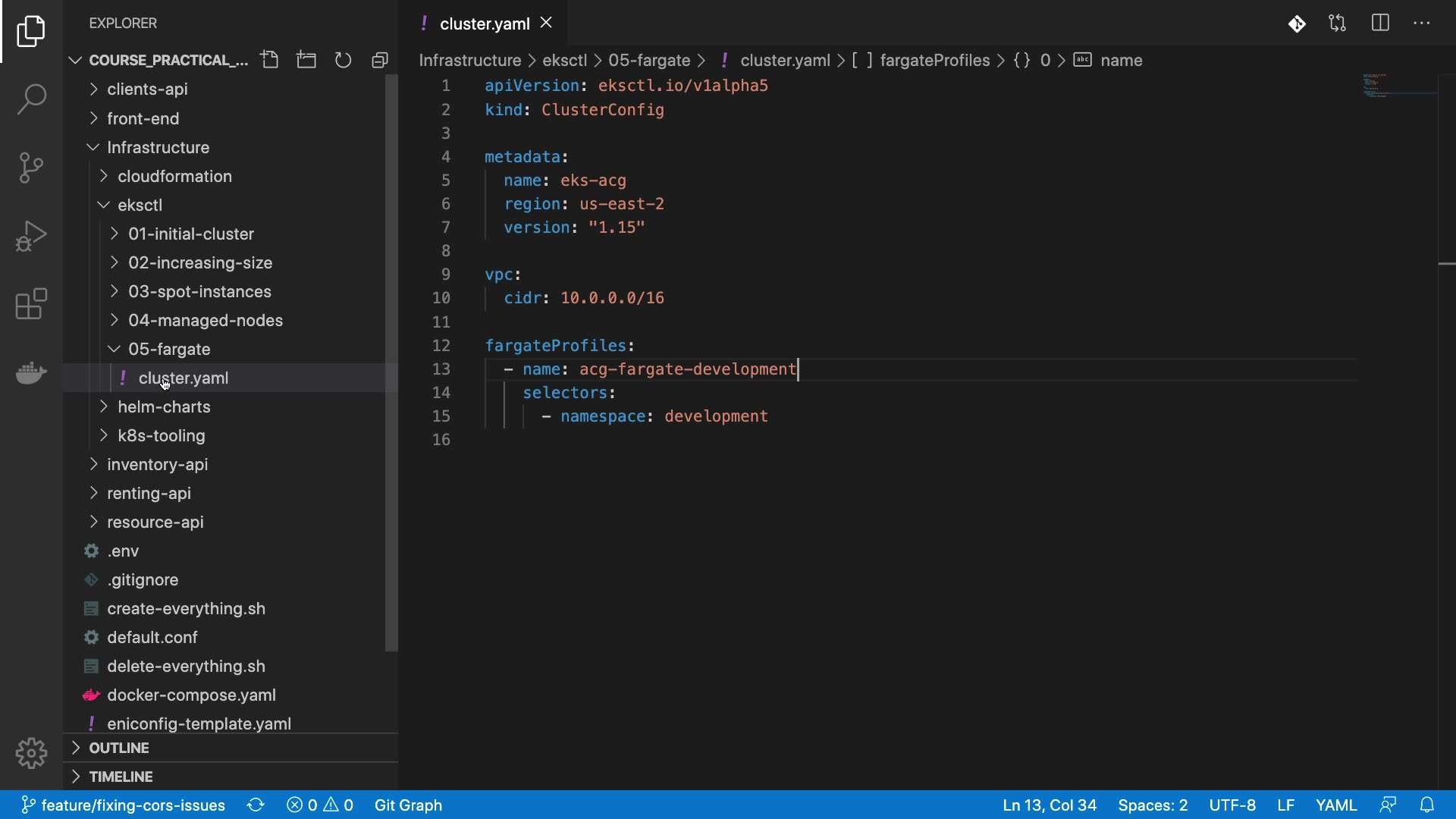Image resolution: width=1456 pixels, height=819 pixels.
Task: Open the Manage gear icon
Action: 31,753
